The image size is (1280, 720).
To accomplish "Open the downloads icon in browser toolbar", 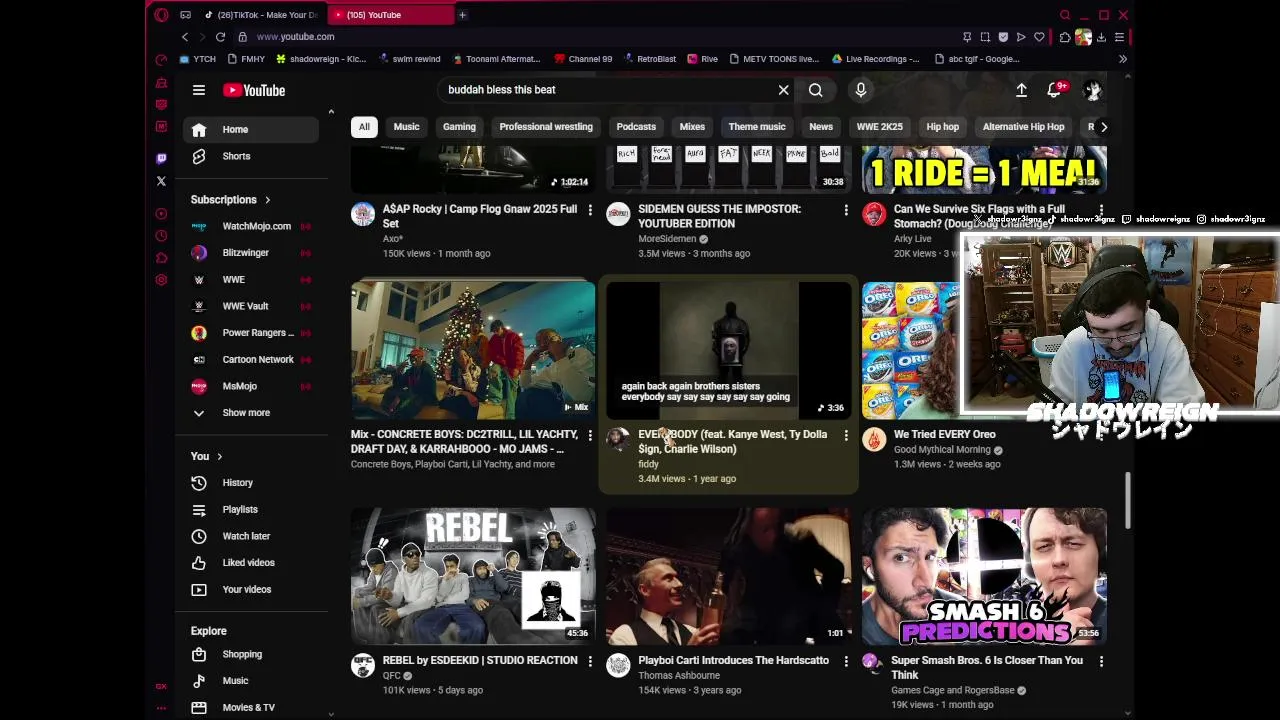I will [1101, 37].
